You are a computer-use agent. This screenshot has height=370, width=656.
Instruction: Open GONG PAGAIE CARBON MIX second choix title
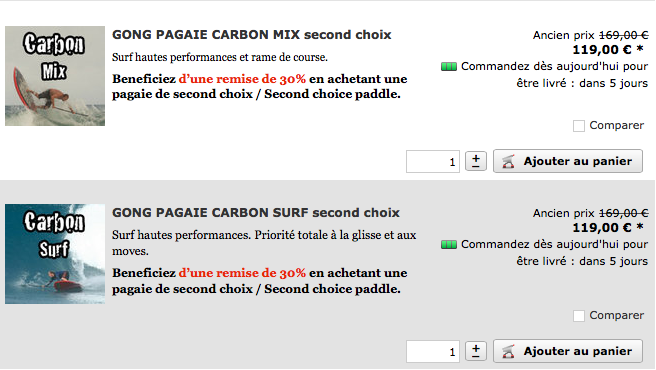(251, 35)
